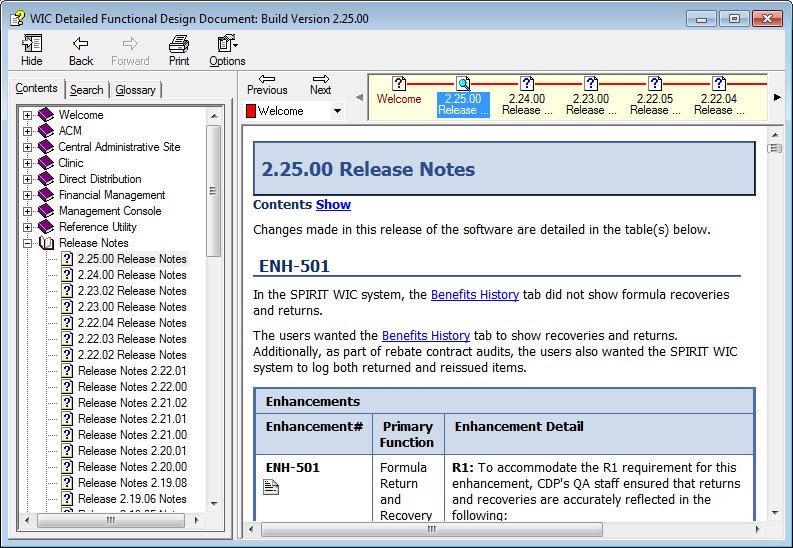
Task: Expand the Direct Distribution node
Action: (27, 179)
